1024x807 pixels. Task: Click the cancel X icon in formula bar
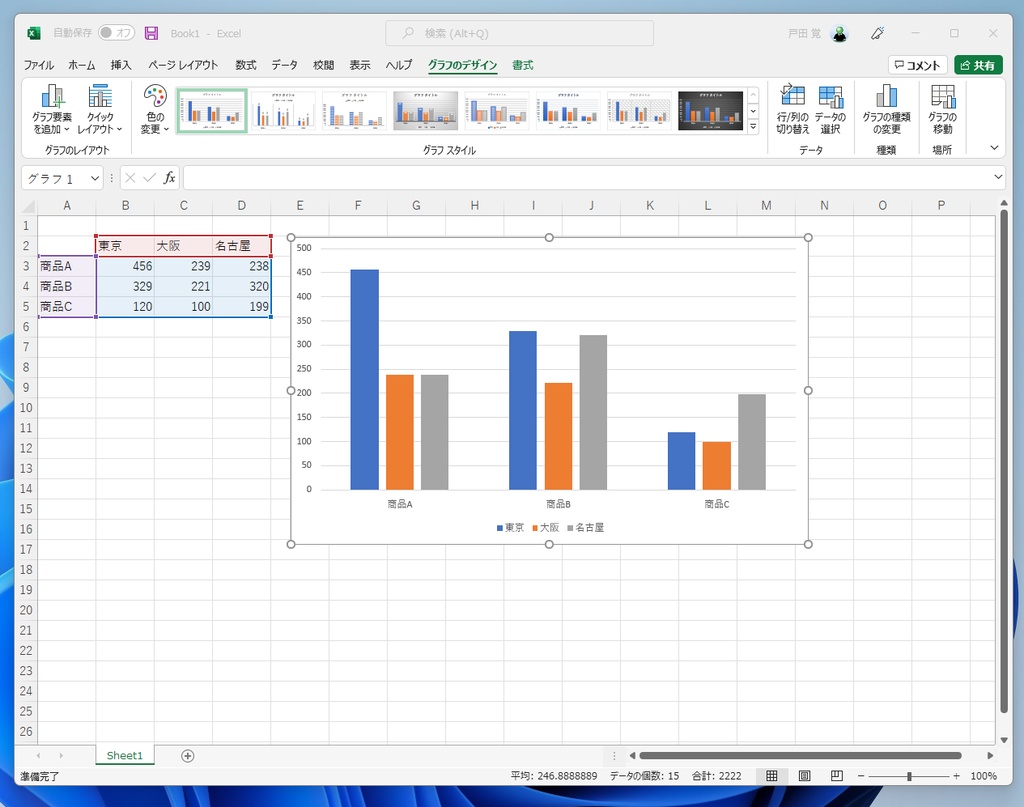(130, 178)
